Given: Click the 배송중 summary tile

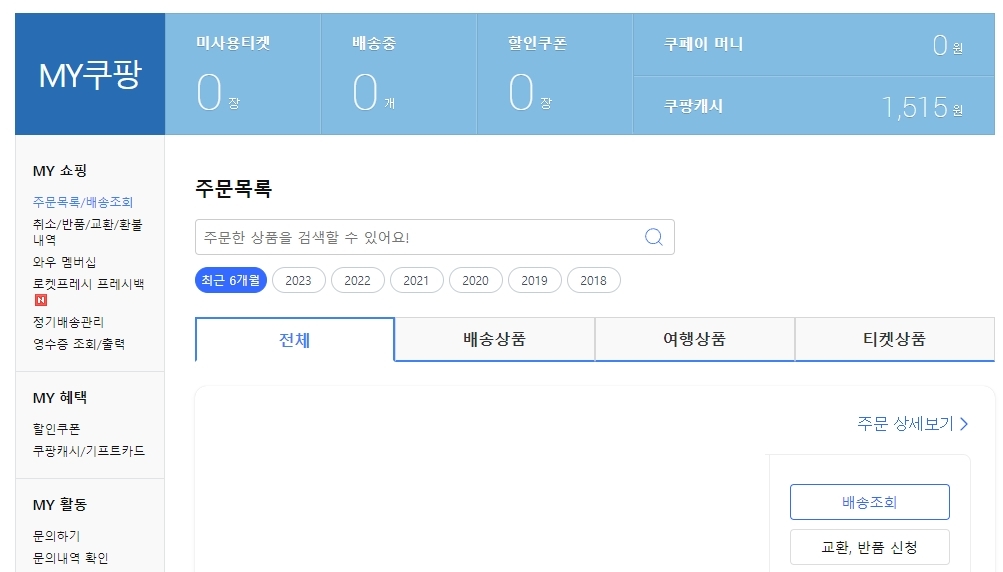Looking at the screenshot, I should click(x=399, y=74).
